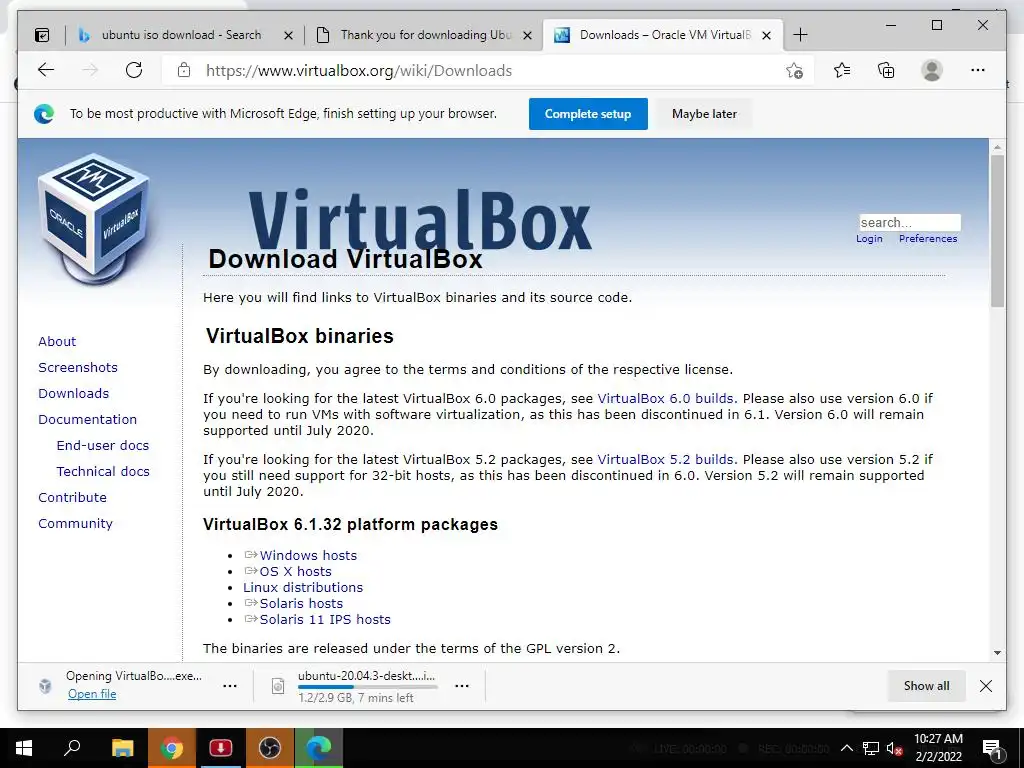Click the scrollbar down arrow
This screenshot has height=768, width=1024.
pos(997,652)
